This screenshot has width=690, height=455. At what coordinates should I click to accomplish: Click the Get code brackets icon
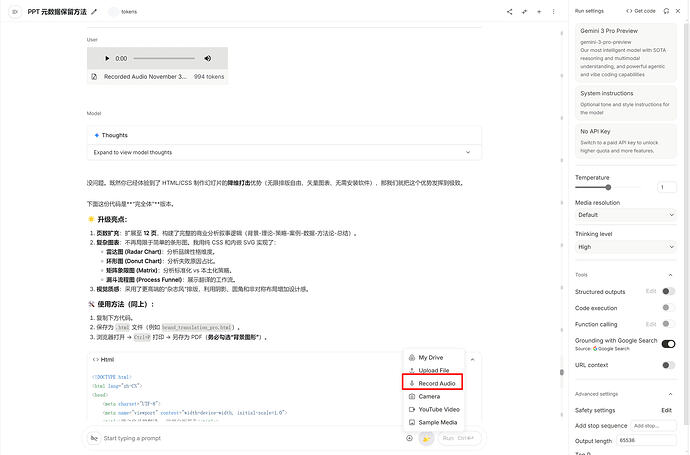coord(629,11)
